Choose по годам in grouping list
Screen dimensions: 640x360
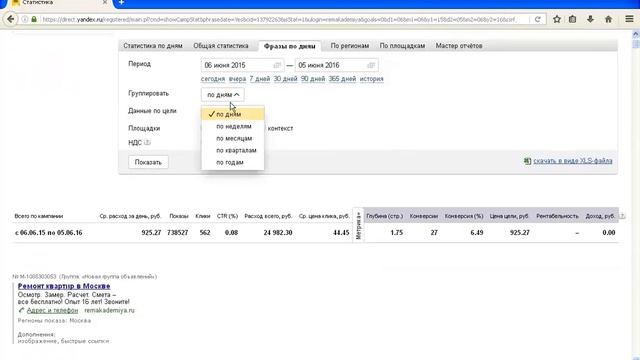[233, 162]
